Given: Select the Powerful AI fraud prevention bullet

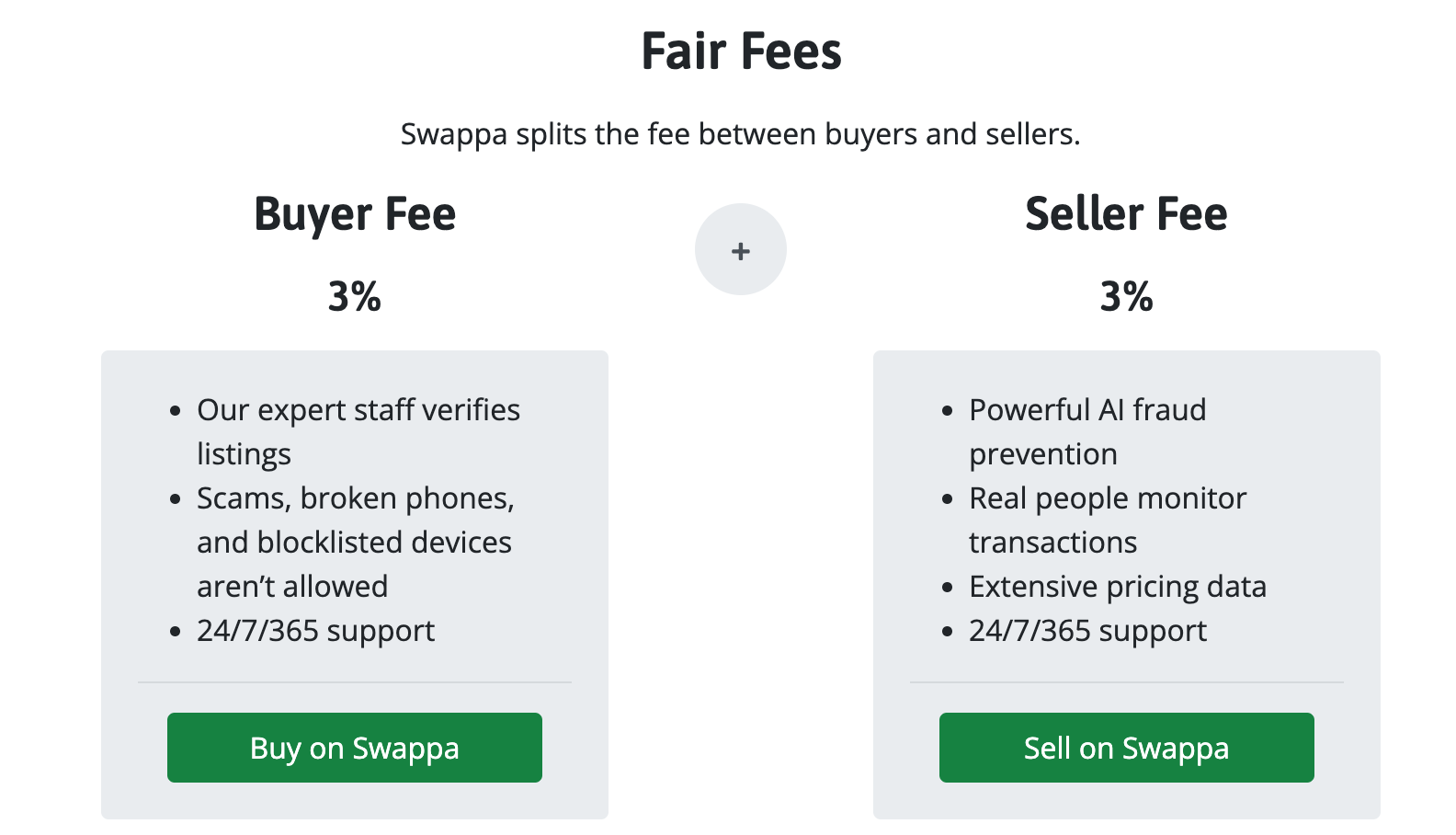Looking at the screenshot, I should click(x=1087, y=431).
